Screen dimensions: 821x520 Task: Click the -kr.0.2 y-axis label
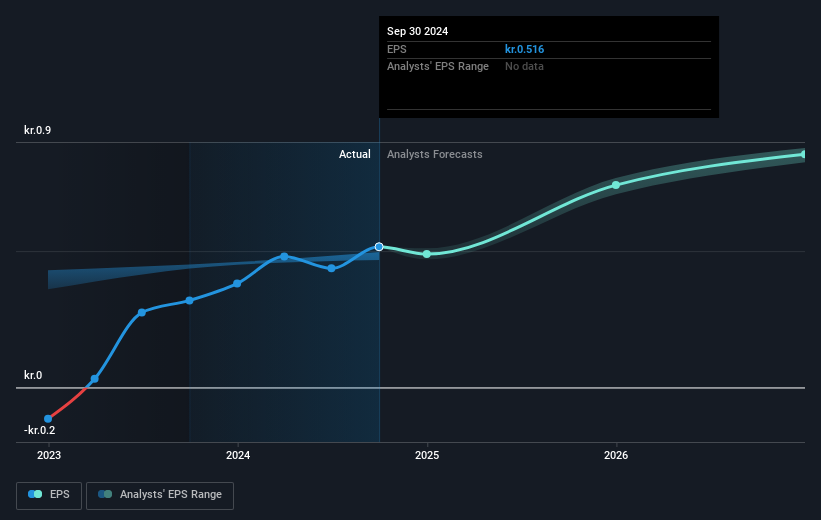[x=39, y=430]
